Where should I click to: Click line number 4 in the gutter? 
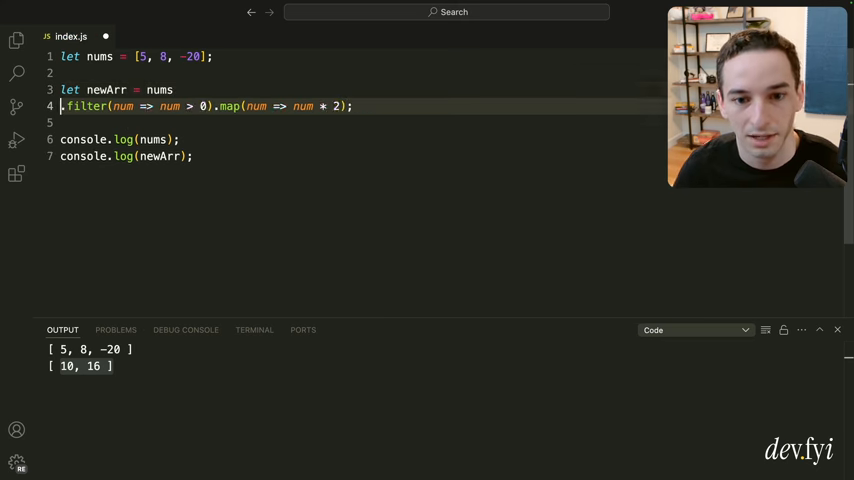point(50,106)
